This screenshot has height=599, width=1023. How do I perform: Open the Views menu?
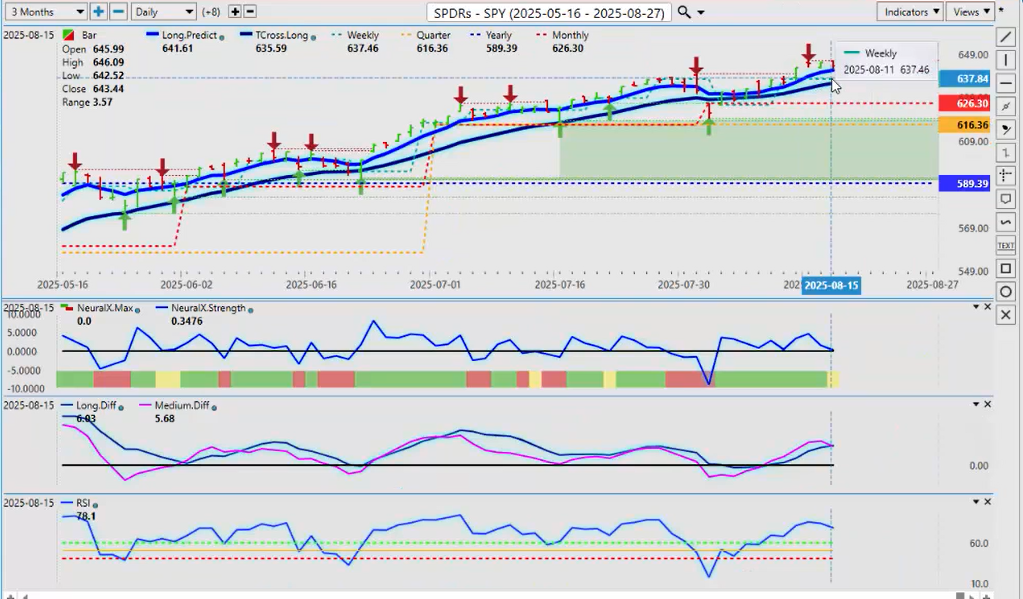[x=971, y=12]
